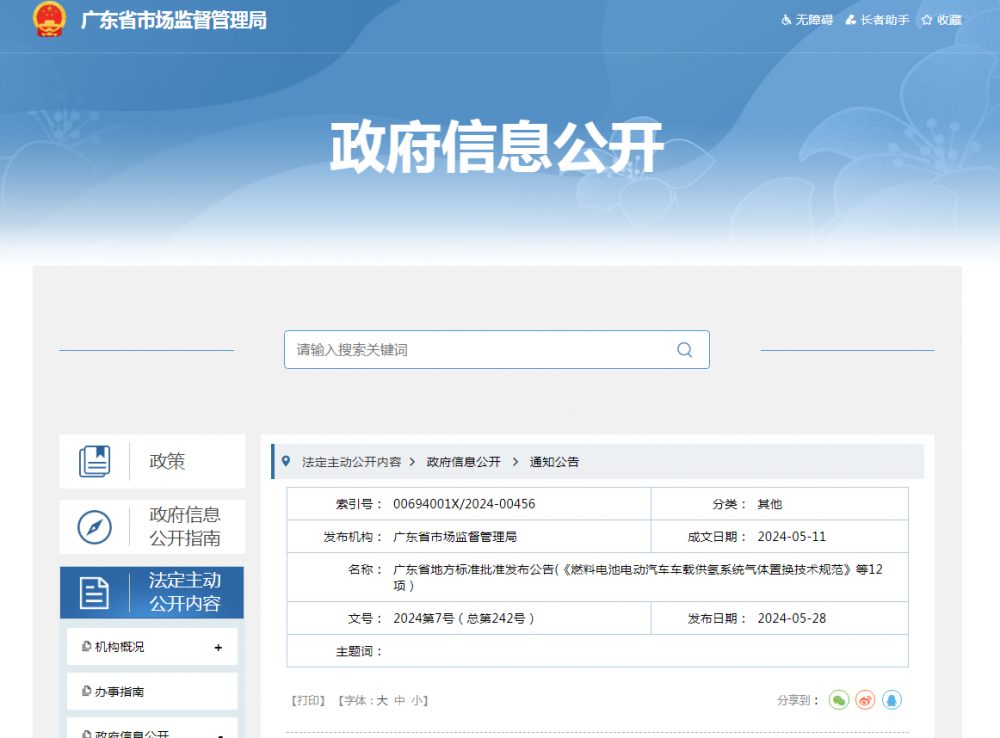
Task: Share the notice via Weibo icon
Action: pos(866,700)
